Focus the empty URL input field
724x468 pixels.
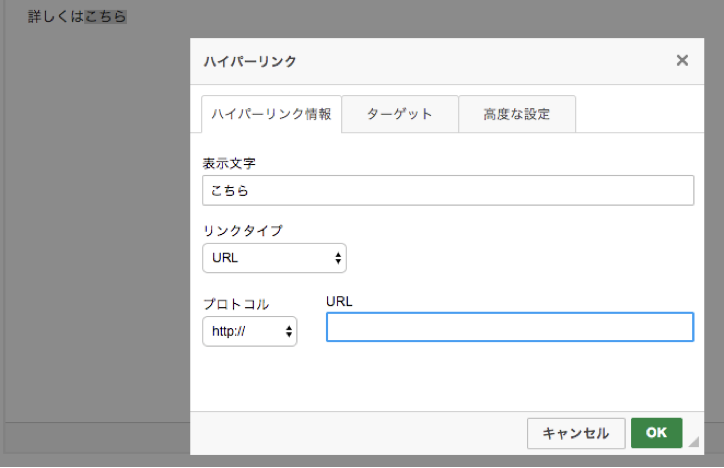point(509,327)
